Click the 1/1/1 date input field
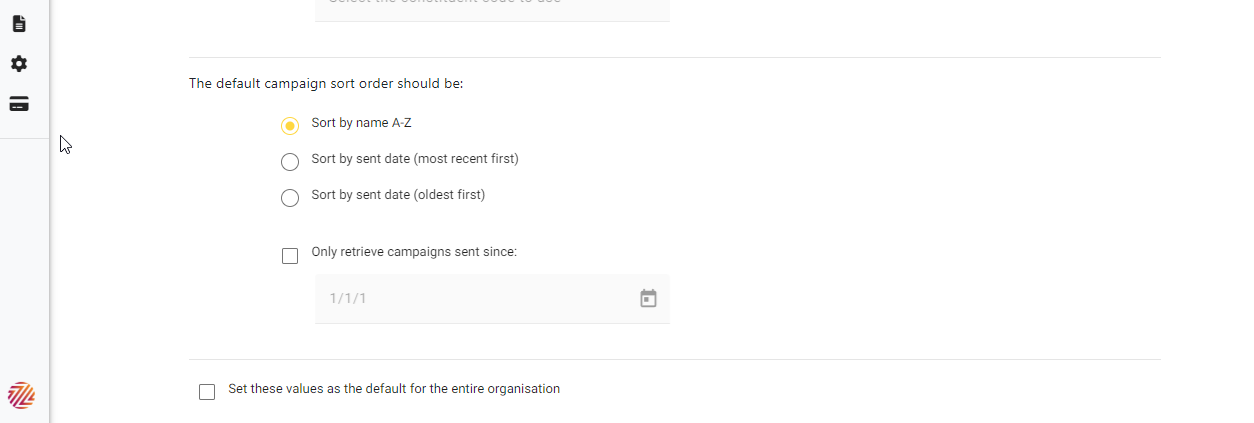This screenshot has width=1254, height=423. point(492,298)
